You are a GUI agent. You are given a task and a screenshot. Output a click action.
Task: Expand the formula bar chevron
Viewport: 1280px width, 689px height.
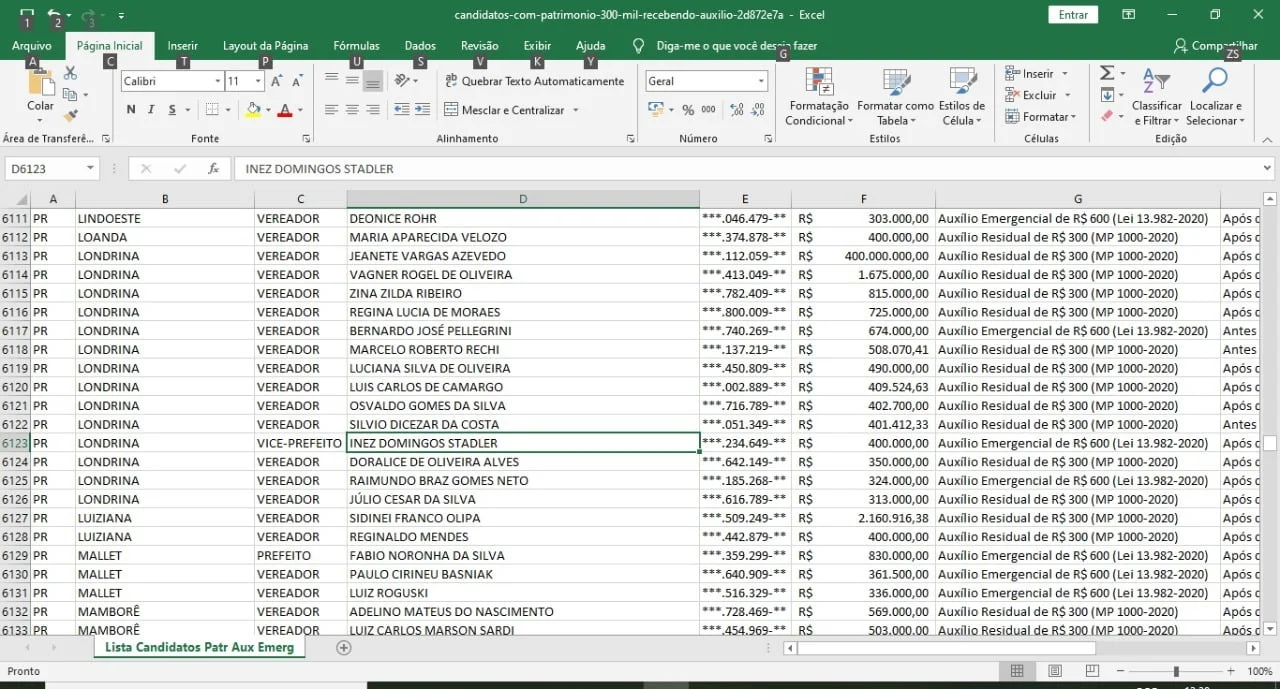point(1267,169)
